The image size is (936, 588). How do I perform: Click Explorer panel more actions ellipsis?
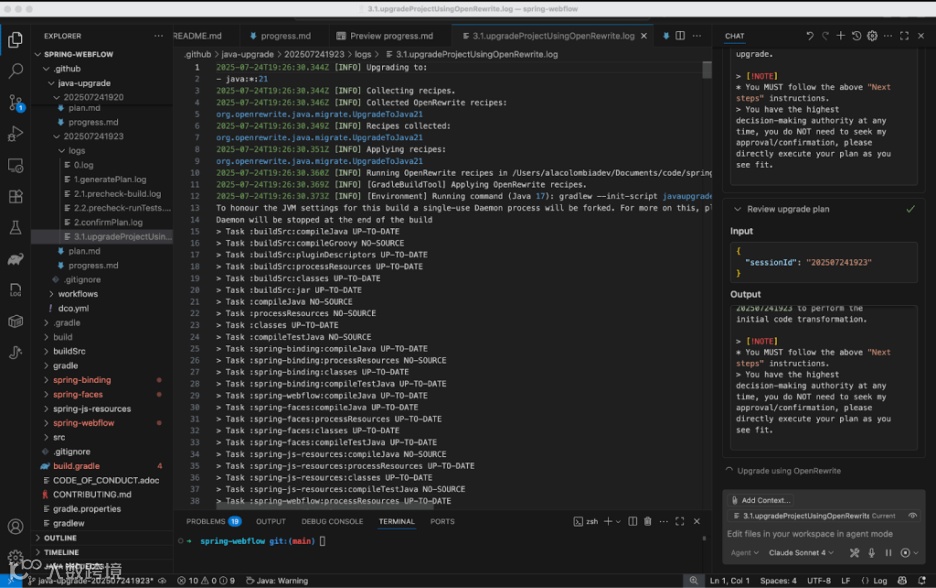tap(158, 36)
